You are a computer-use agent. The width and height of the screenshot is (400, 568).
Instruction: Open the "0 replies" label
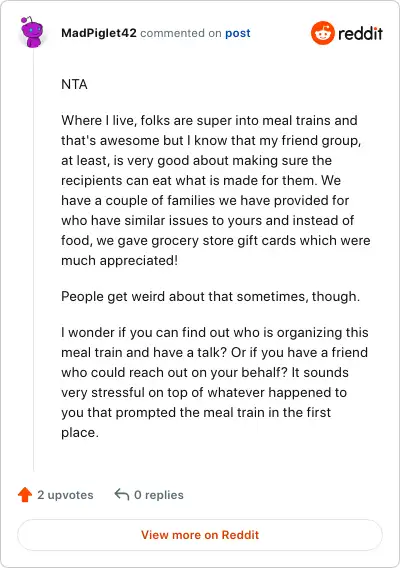click(x=159, y=495)
